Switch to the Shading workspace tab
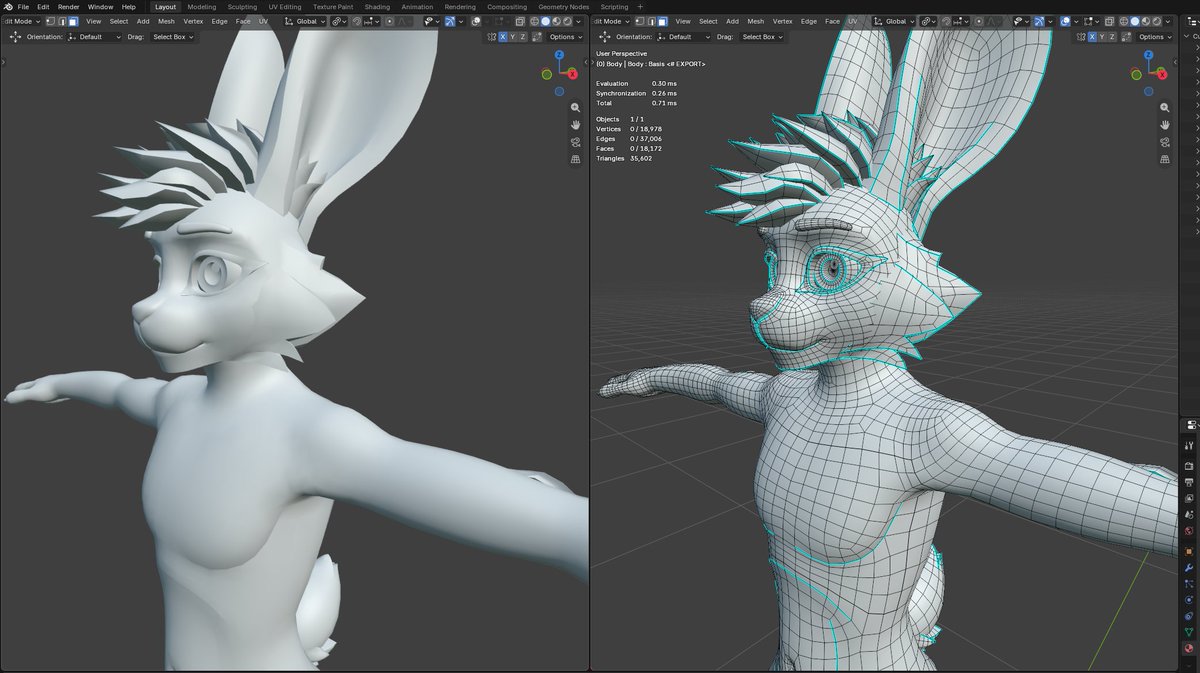 pyautogui.click(x=377, y=6)
